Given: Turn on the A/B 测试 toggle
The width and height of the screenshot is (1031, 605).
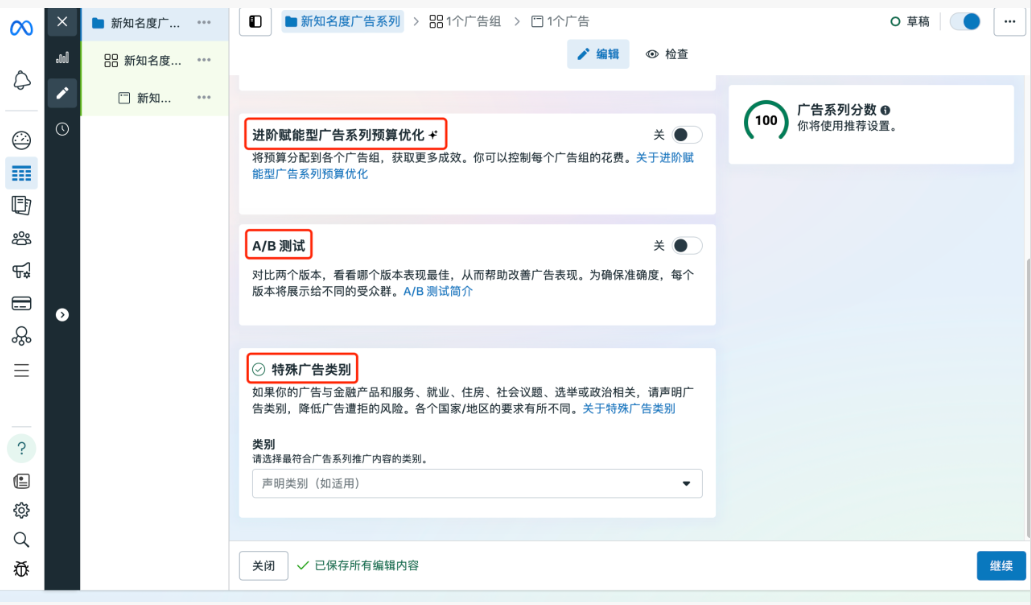Looking at the screenshot, I should coord(686,245).
